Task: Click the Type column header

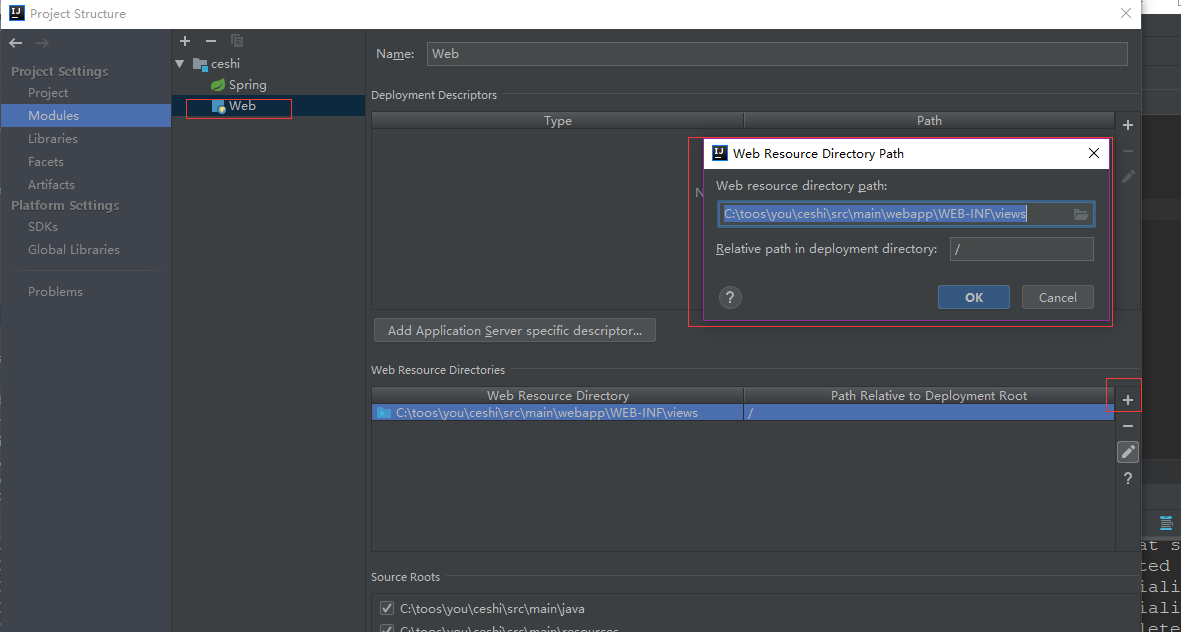Action: (558, 121)
